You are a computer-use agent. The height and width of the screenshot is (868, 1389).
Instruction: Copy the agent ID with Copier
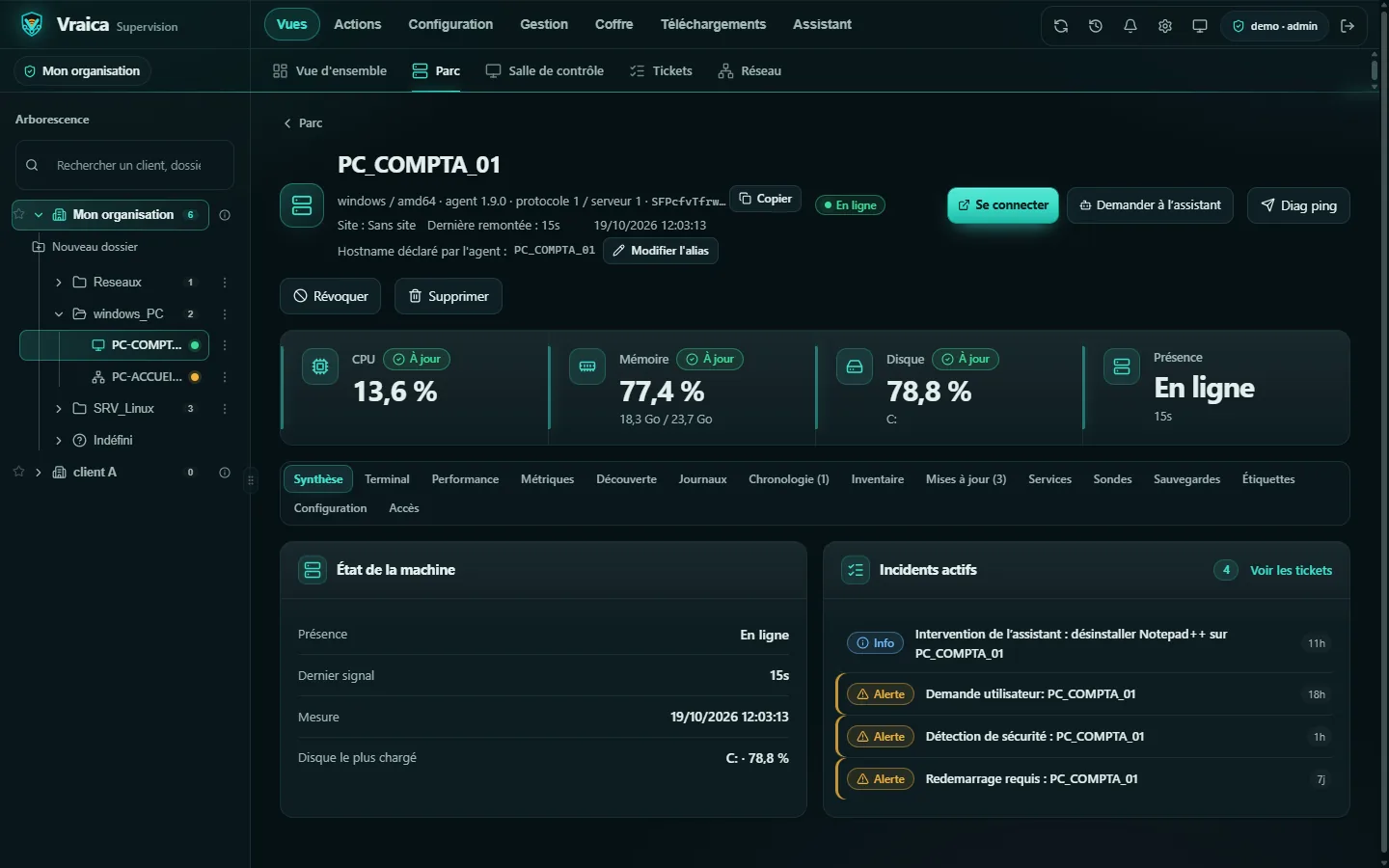(x=765, y=199)
